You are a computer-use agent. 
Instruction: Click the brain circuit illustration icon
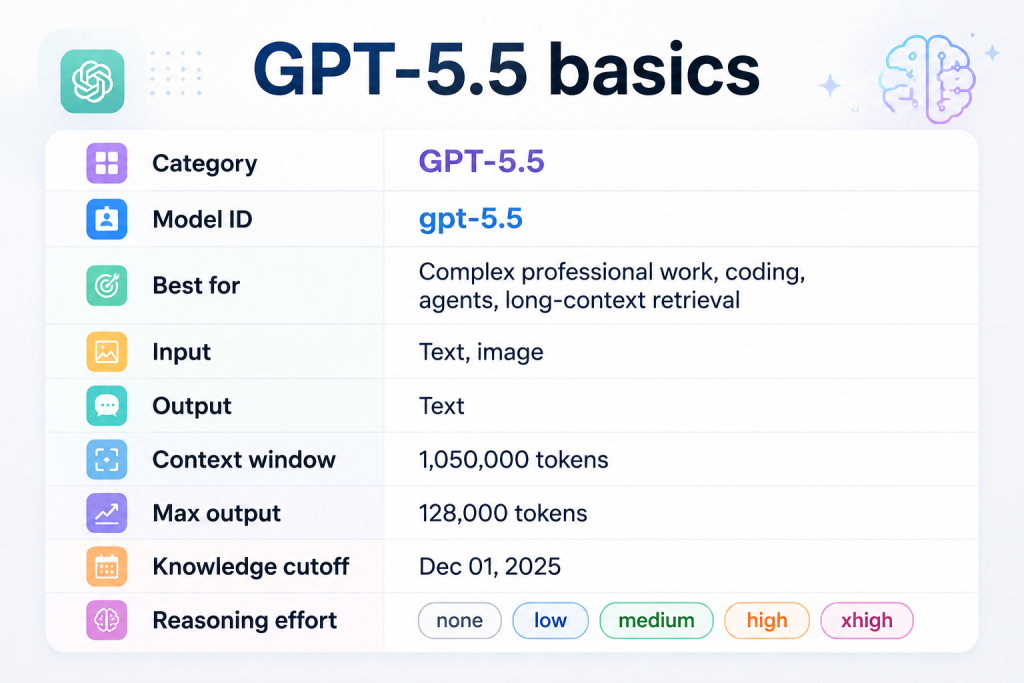point(926,79)
